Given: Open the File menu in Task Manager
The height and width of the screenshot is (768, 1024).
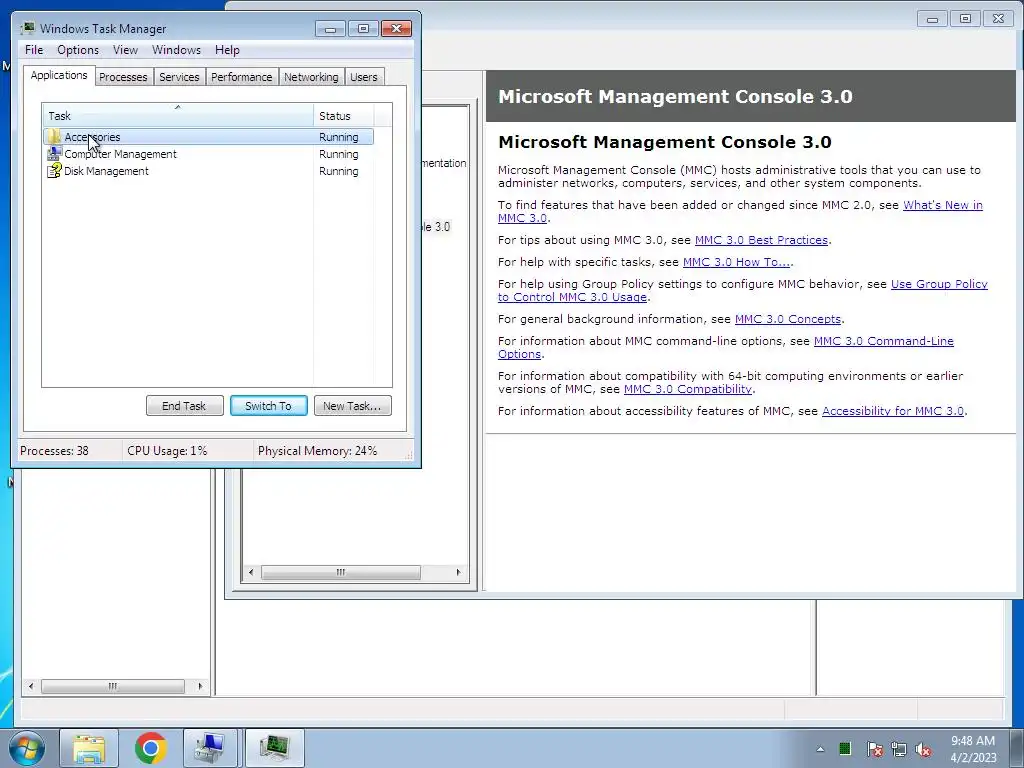Looking at the screenshot, I should (34, 50).
